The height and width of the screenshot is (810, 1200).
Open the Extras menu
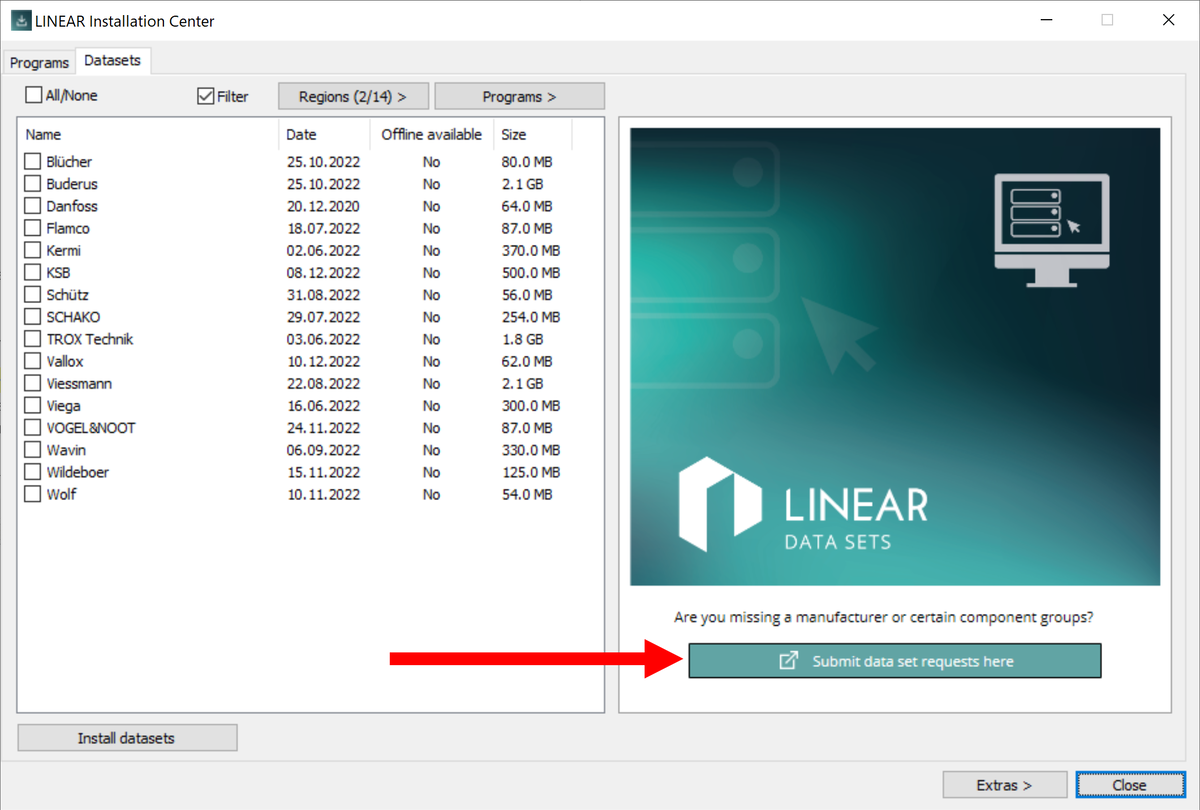point(1004,784)
